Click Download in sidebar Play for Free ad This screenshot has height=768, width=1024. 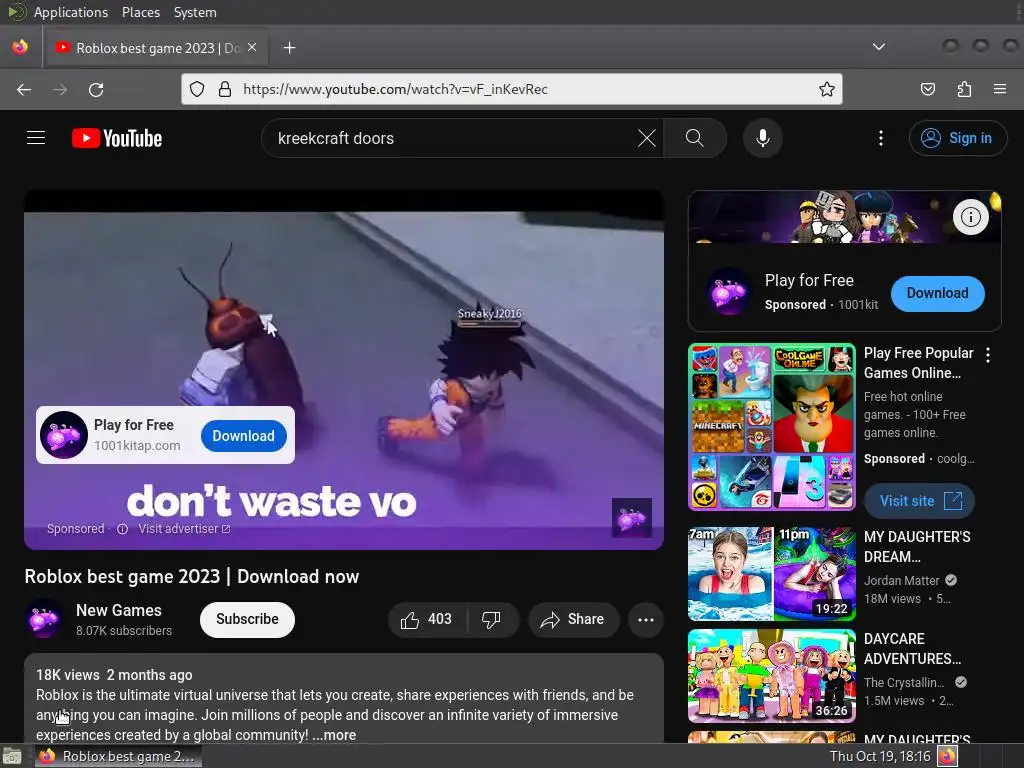(x=937, y=293)
